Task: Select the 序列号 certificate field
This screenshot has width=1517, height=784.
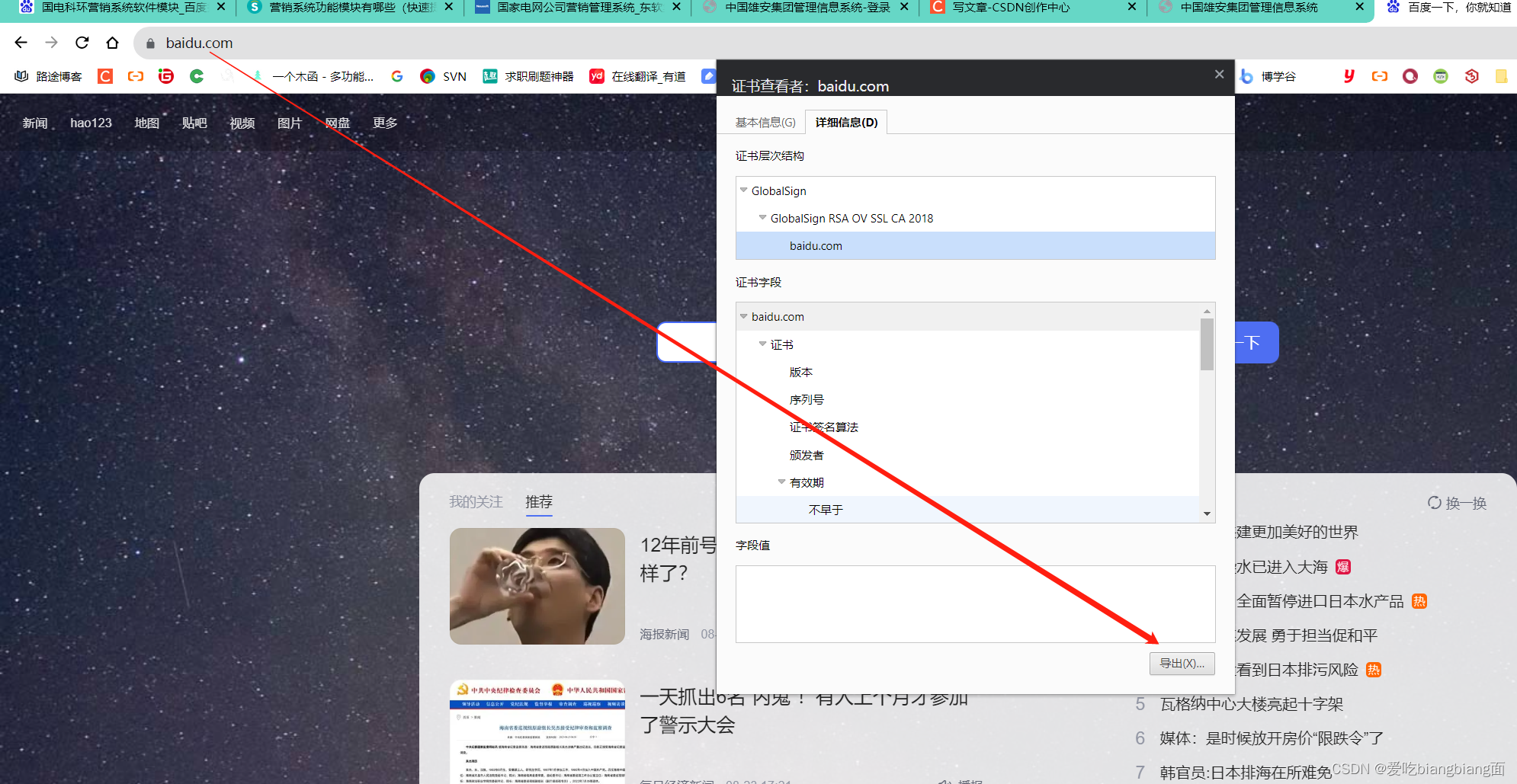Action: [x=807, y=399]
